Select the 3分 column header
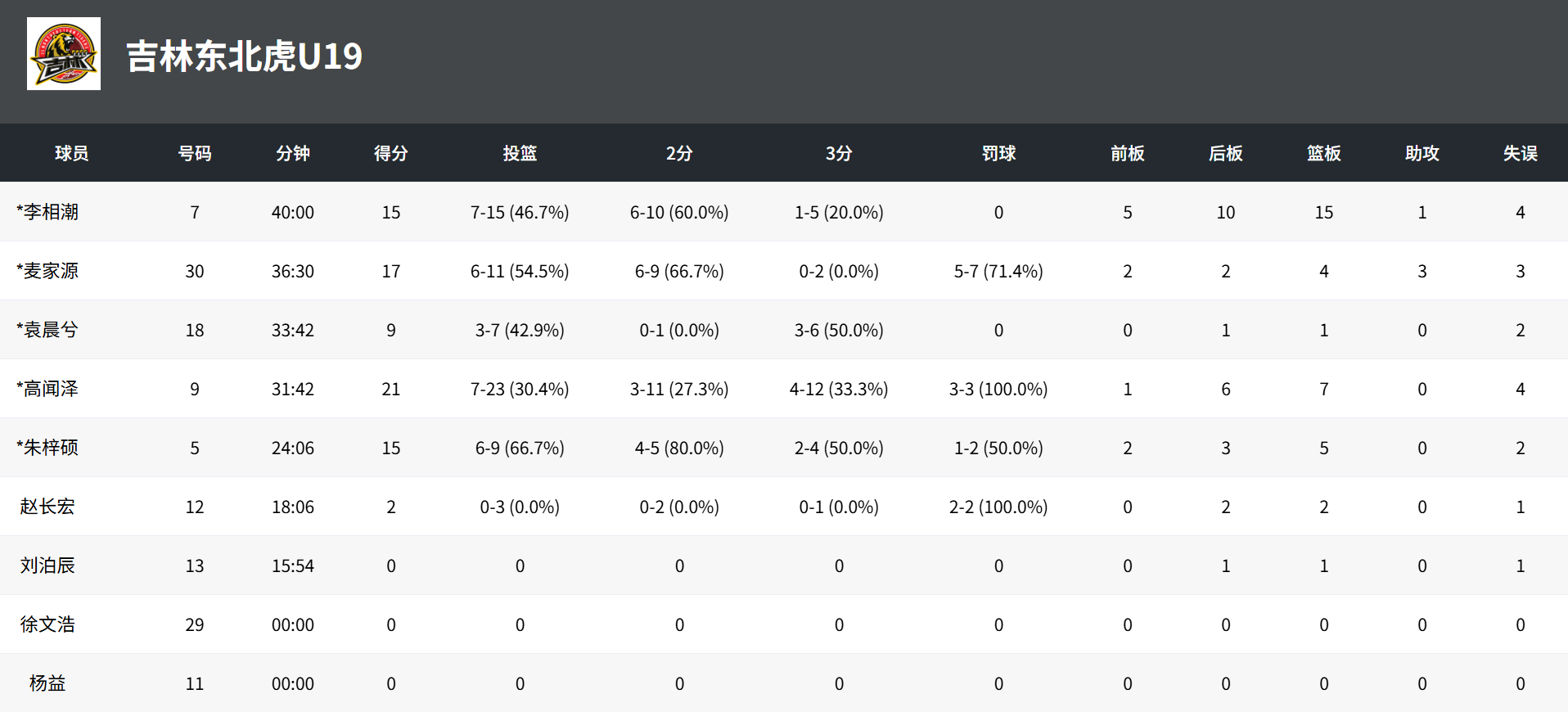Image resolution: width=1568 pixels, height=712 pixels. click(839, 153)
